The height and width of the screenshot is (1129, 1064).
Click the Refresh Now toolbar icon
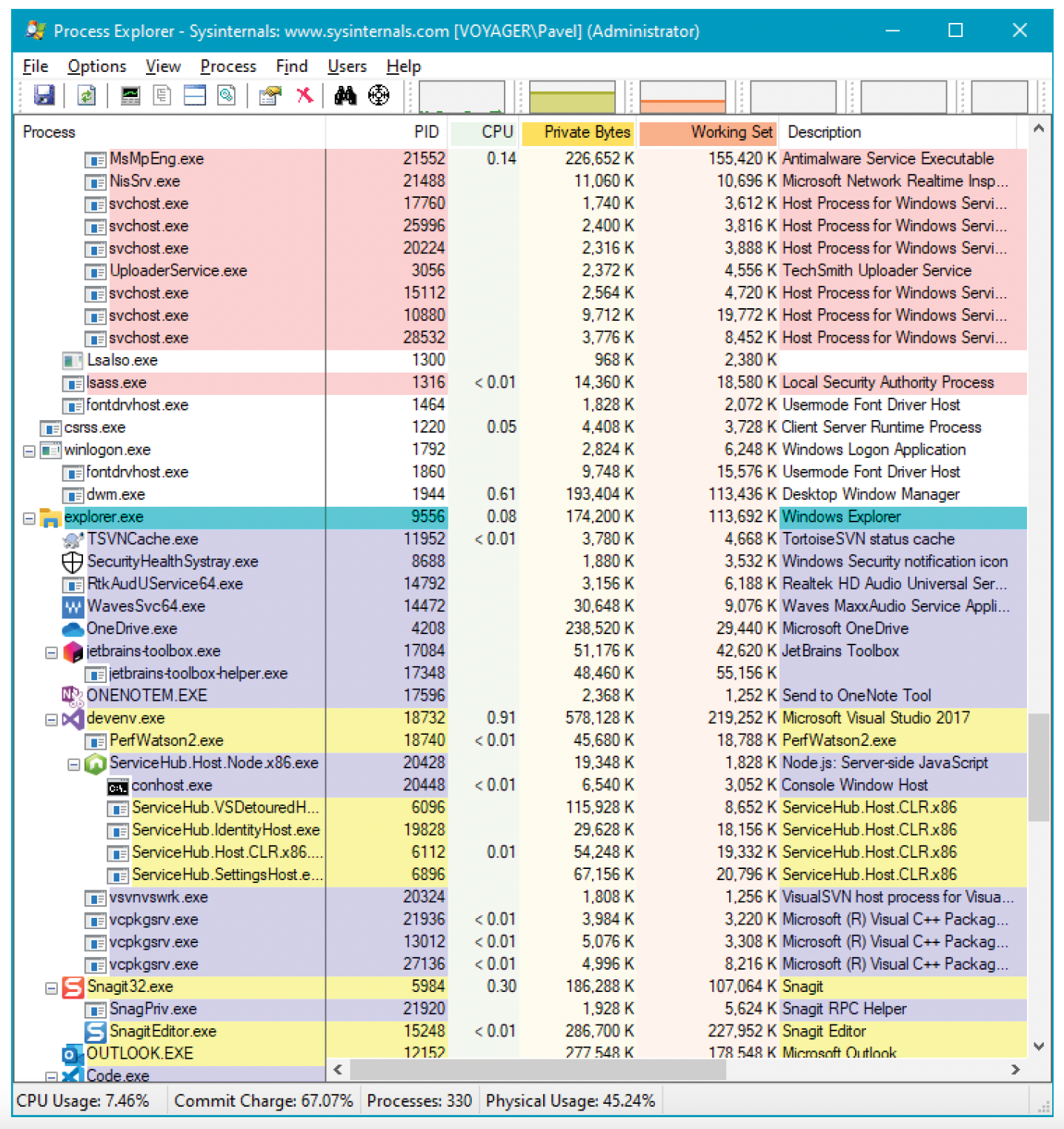(x=87, y=96)
